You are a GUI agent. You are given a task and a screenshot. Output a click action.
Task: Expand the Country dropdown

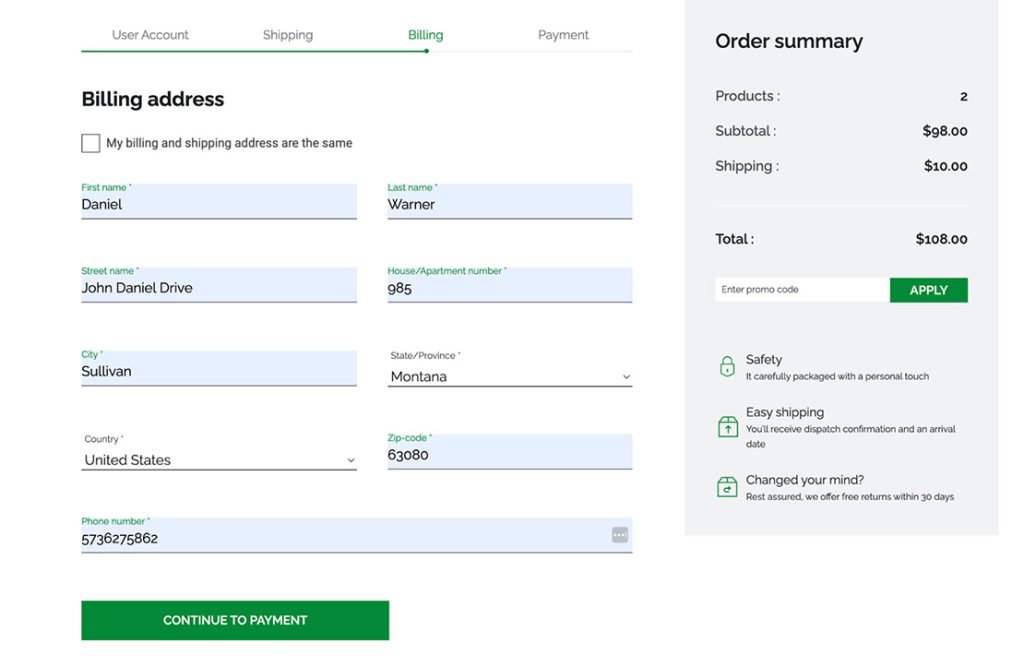click(x=218, y=460)
